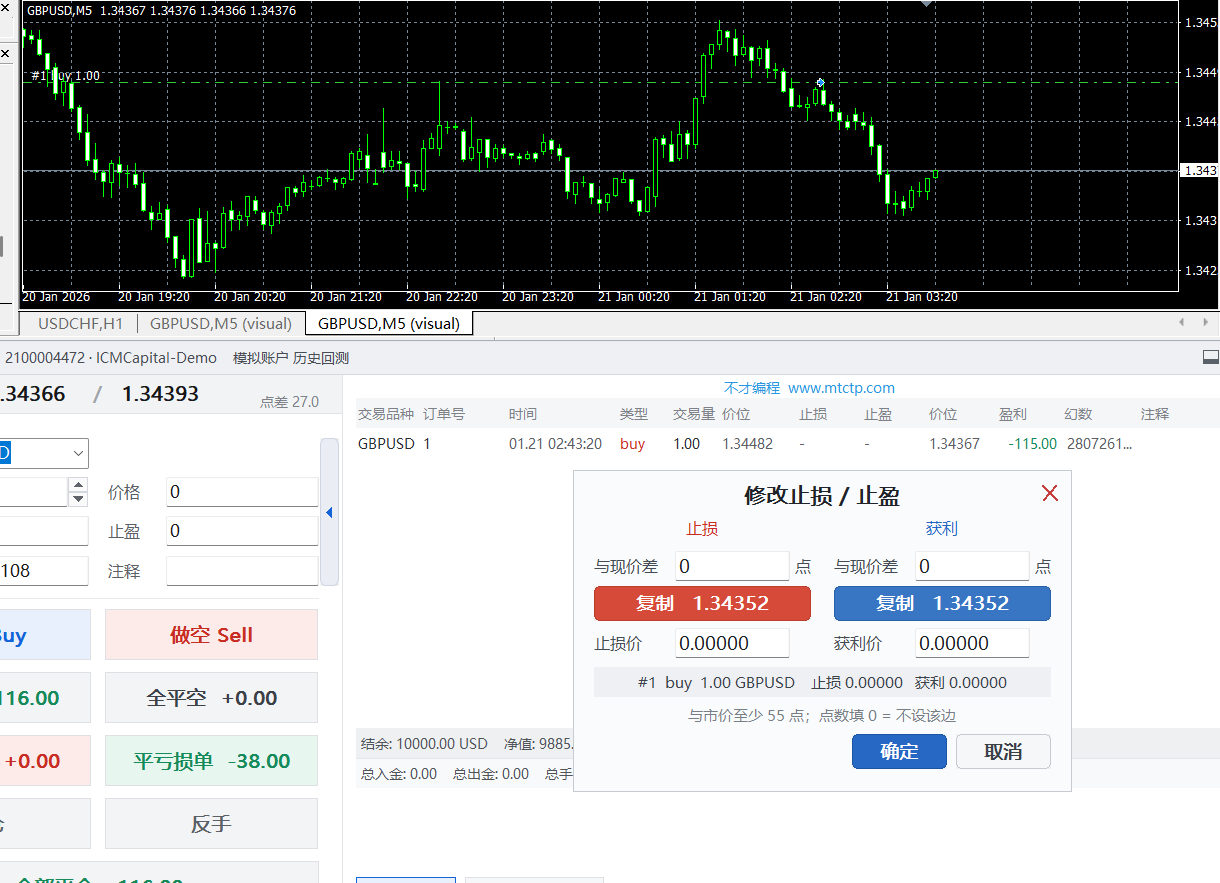Viewport: 1220px width, 883px height.
Task: Focus the 价格 price input field
Action: tap(242, 492)
